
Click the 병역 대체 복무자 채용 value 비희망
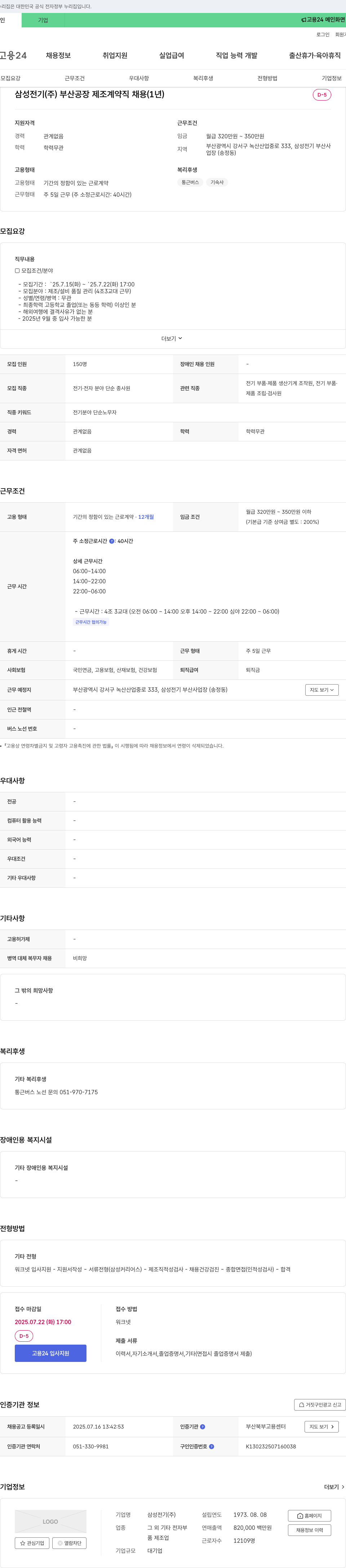[80, 958]
